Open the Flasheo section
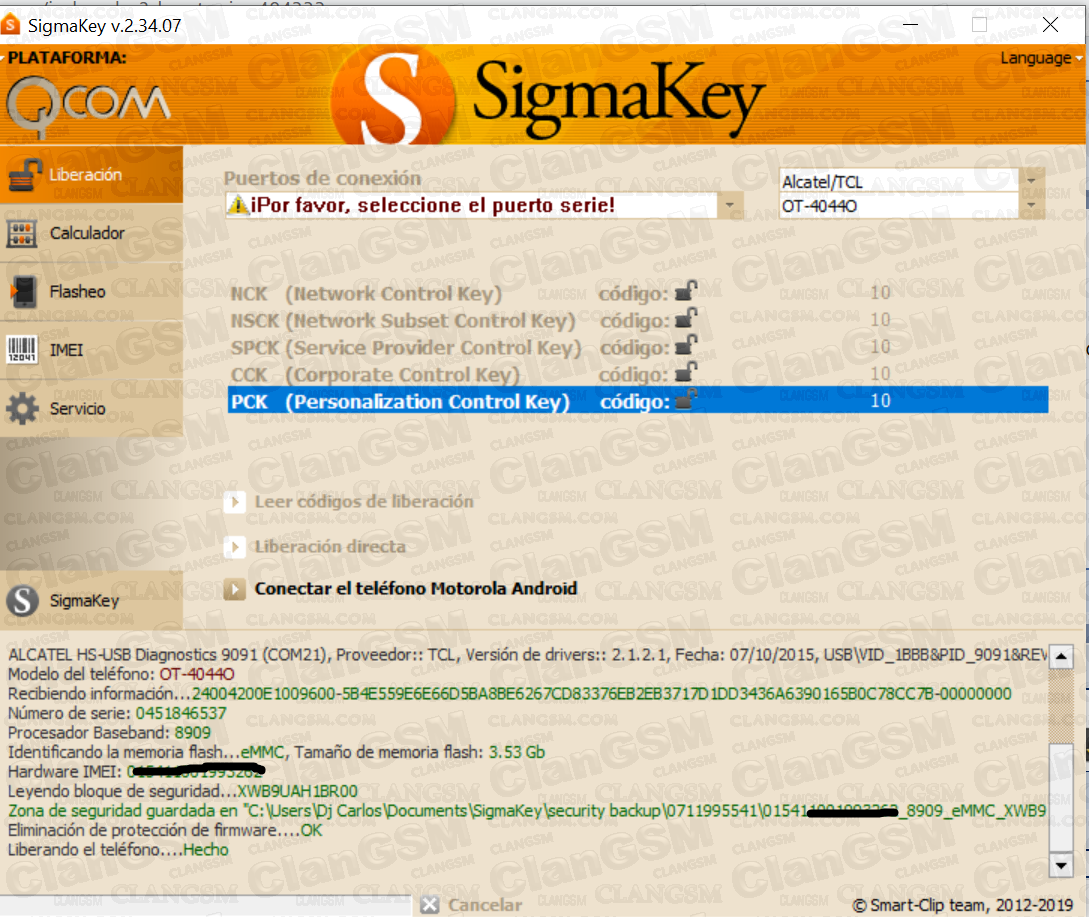 pos(91,292)
